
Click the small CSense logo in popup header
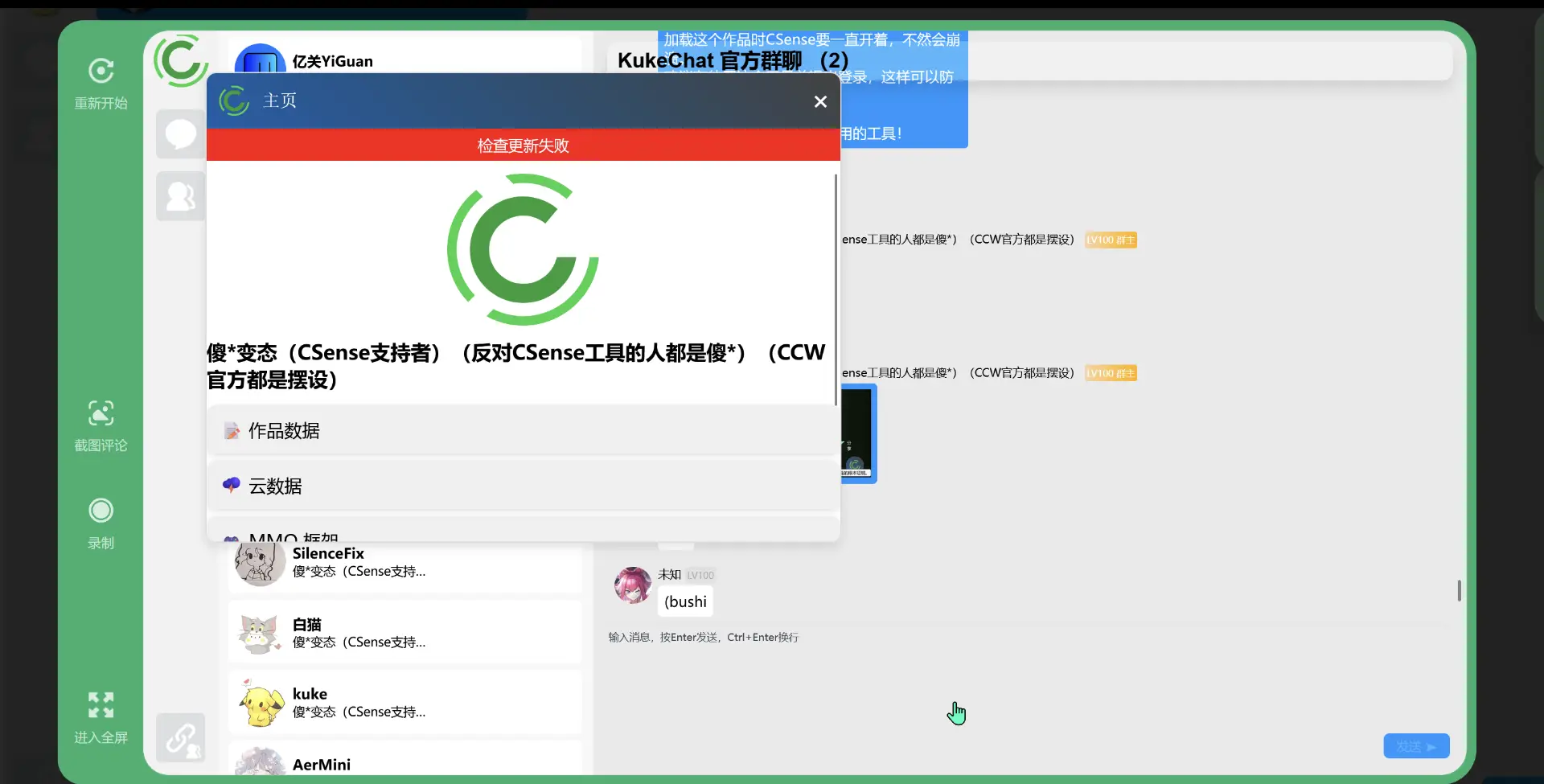pos(234,101)
